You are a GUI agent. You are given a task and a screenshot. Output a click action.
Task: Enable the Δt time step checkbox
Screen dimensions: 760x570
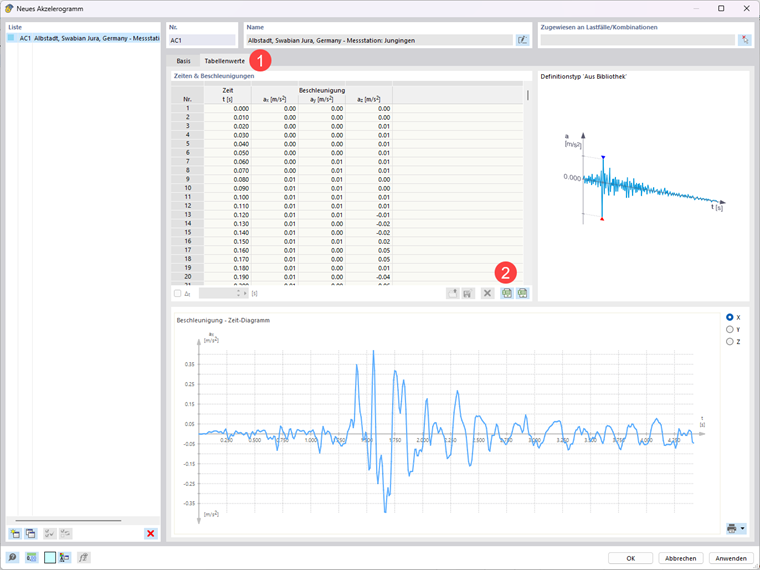point(177,293)
